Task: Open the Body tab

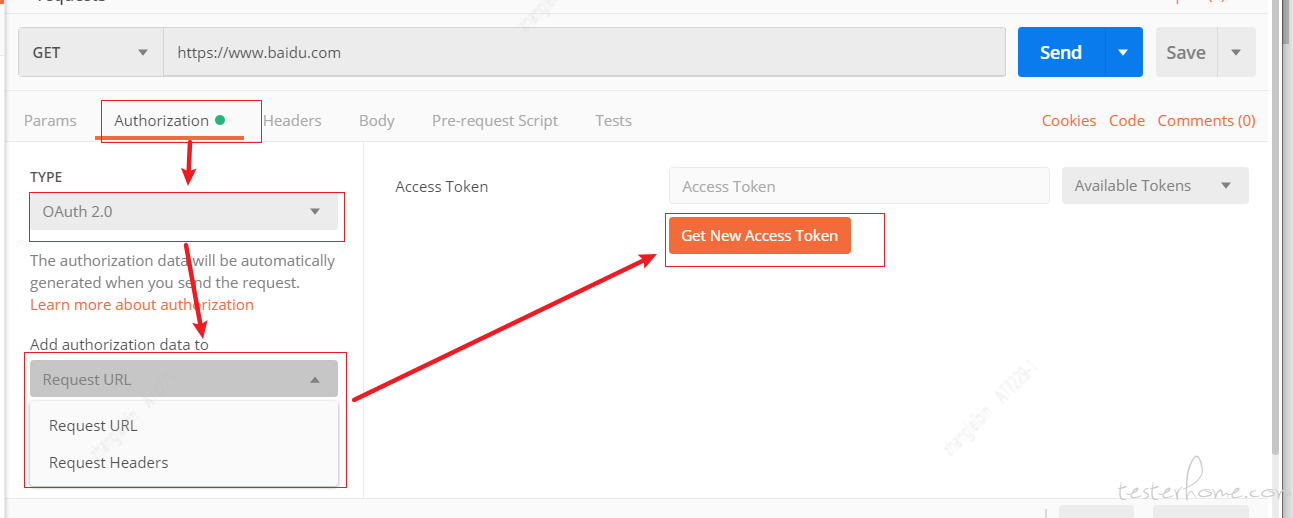Action: [x=377, y=120]
